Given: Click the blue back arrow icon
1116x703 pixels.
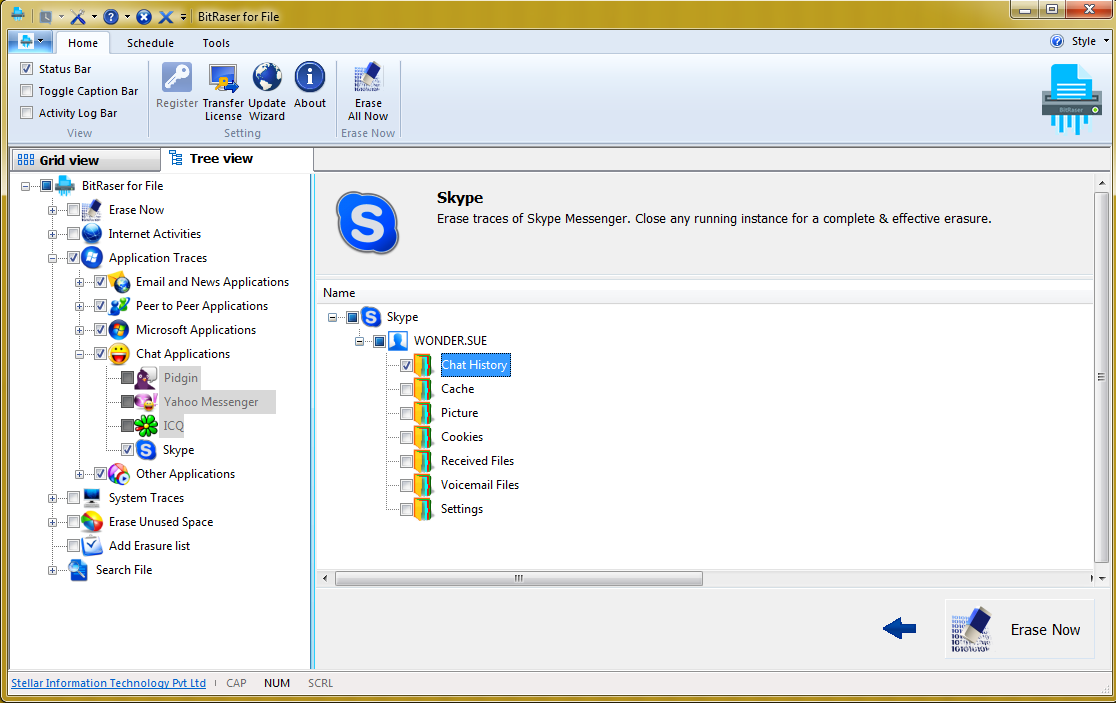Looking at the screenshot, I should click(900, 628).
